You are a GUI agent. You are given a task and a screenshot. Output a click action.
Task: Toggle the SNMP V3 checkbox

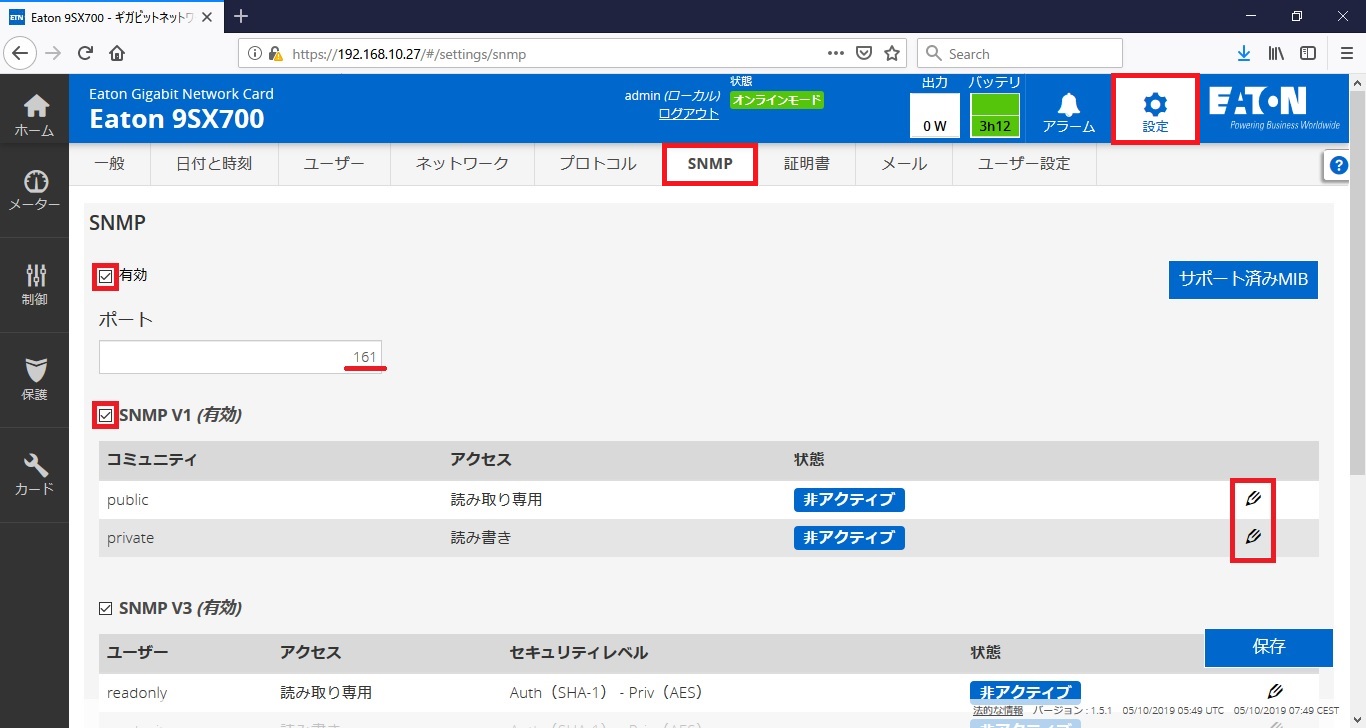(106, 608)
